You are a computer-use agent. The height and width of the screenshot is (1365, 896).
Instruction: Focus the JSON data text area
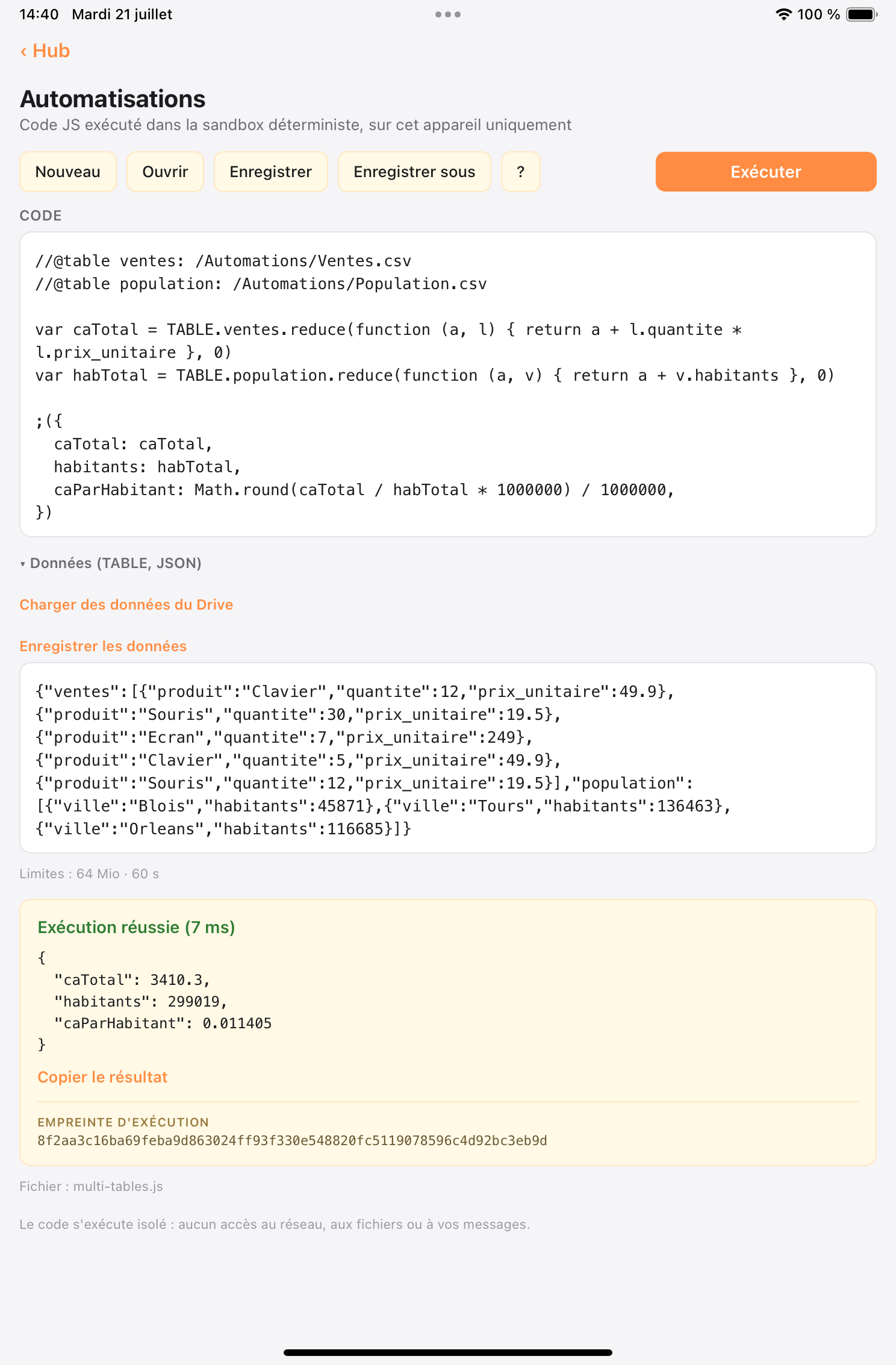pos(448,758)
